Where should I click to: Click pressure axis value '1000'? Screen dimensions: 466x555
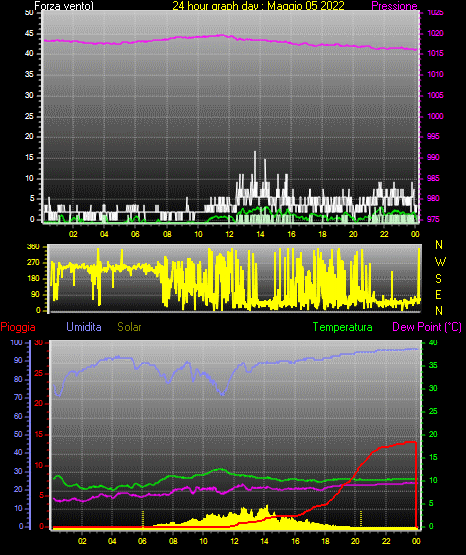click(x=435, y=116)
